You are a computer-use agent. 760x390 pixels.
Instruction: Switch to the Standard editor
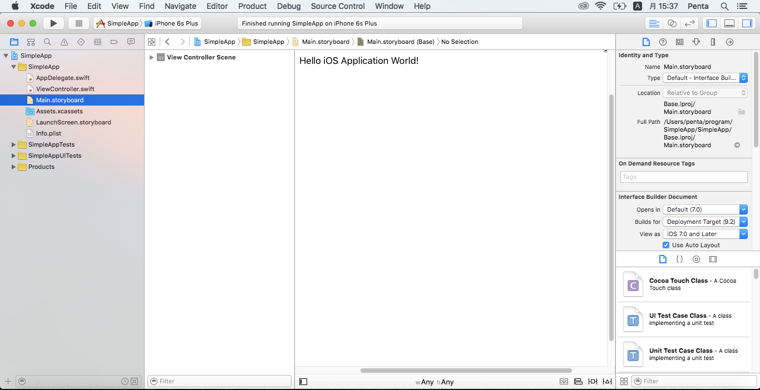point(654,23)
